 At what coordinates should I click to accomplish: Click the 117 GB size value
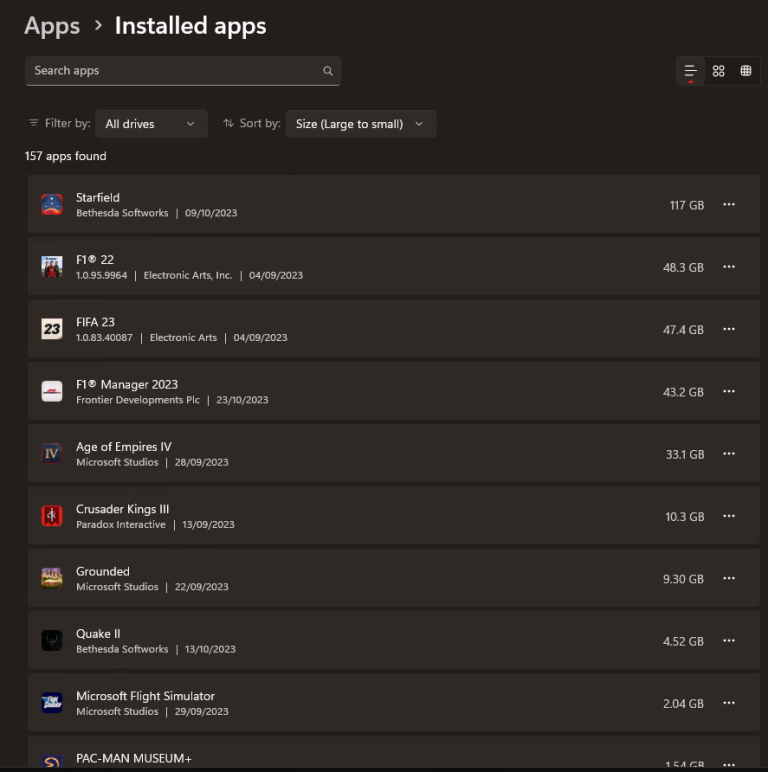point(687,205)
